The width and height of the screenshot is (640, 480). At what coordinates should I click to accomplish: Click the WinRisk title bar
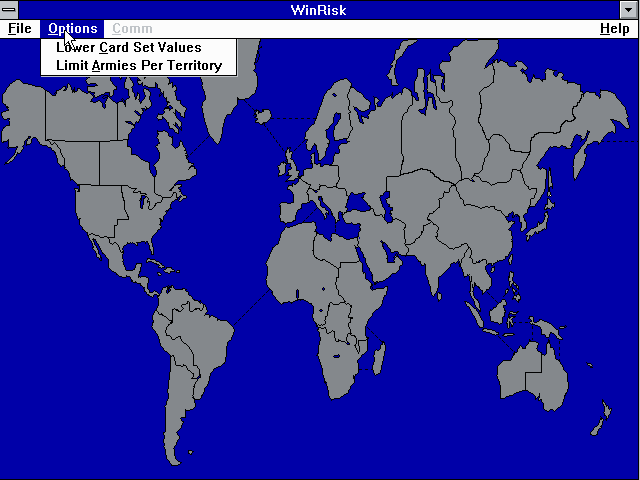320,10
